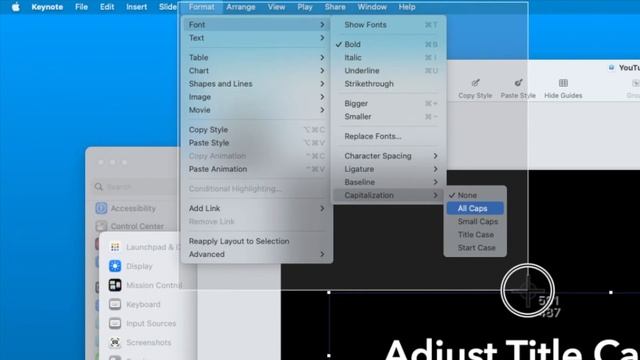The width and height of the screenshot is (640, 360).
Task: Open the Keynote application menu
Action: [x=47, y=7]
